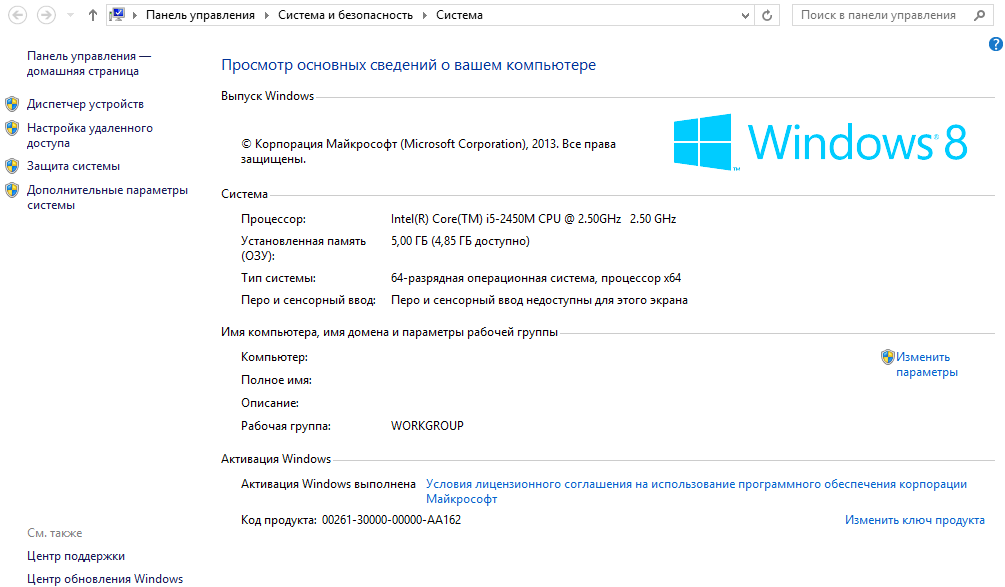The image size is (1005, 587).
Task: Refresh the page with the refresh button
Action: [x=767, y=15]
